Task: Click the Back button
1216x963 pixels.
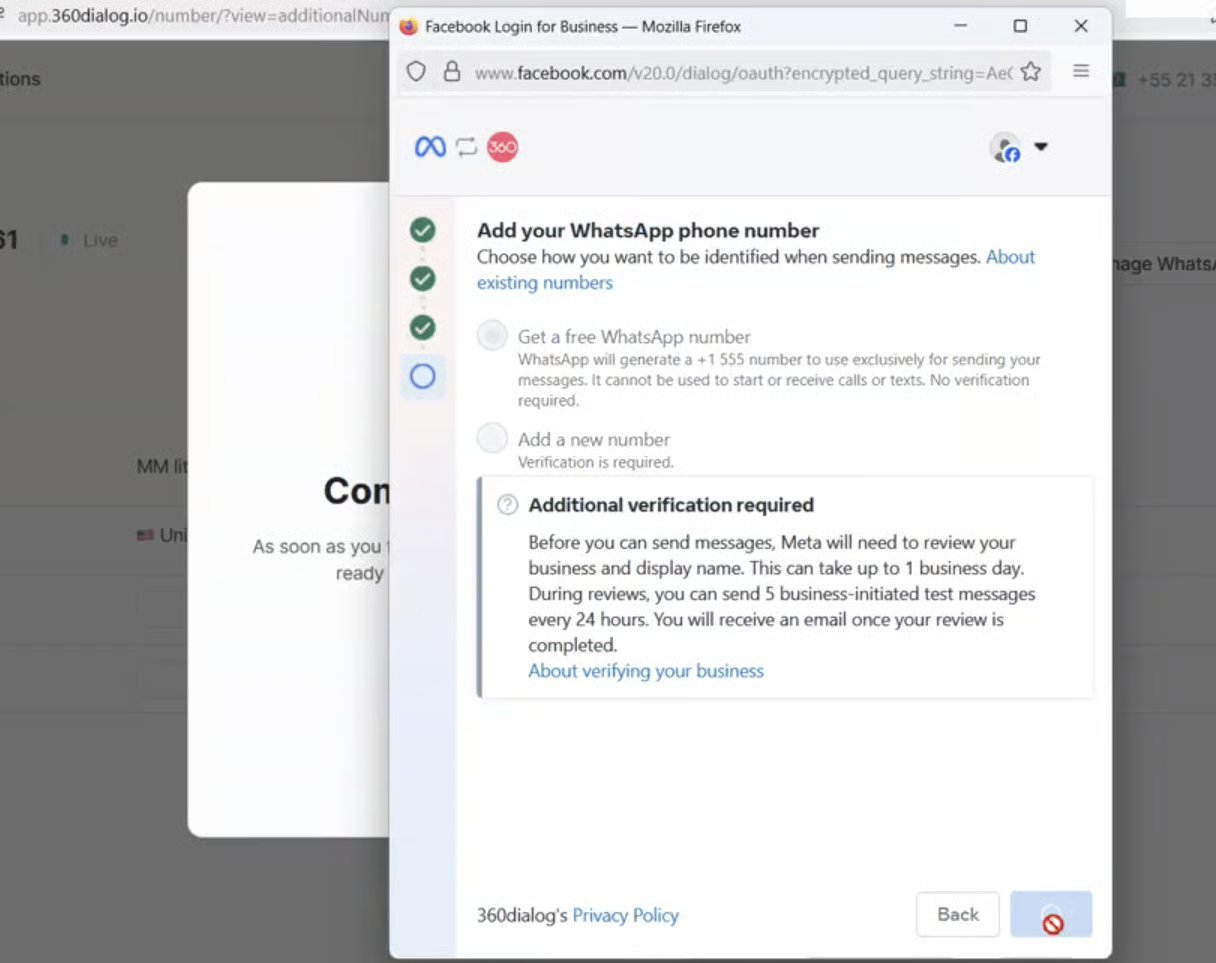Action: coord(958,914)
